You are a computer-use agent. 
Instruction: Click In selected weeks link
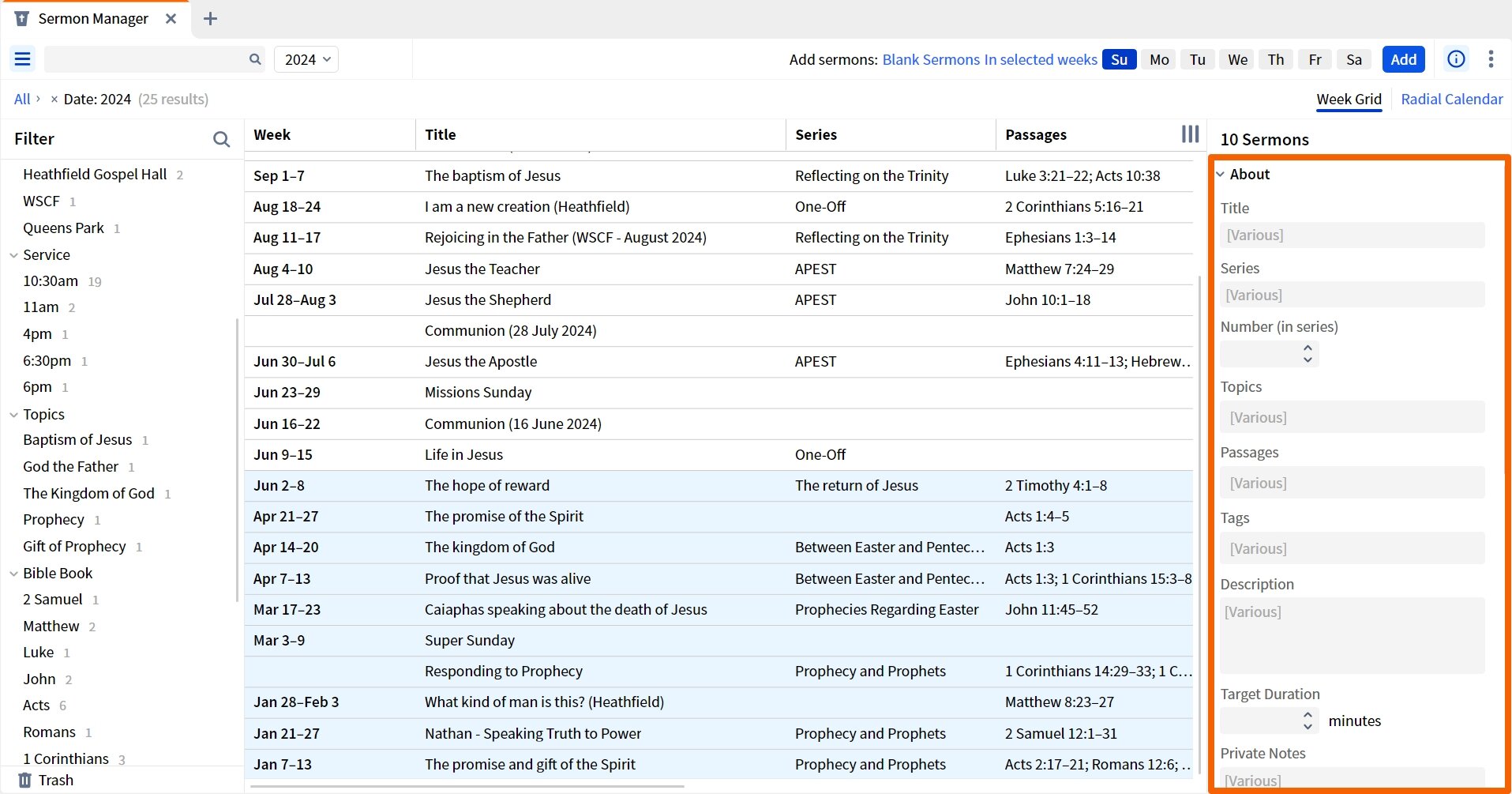pos(1041,60)
